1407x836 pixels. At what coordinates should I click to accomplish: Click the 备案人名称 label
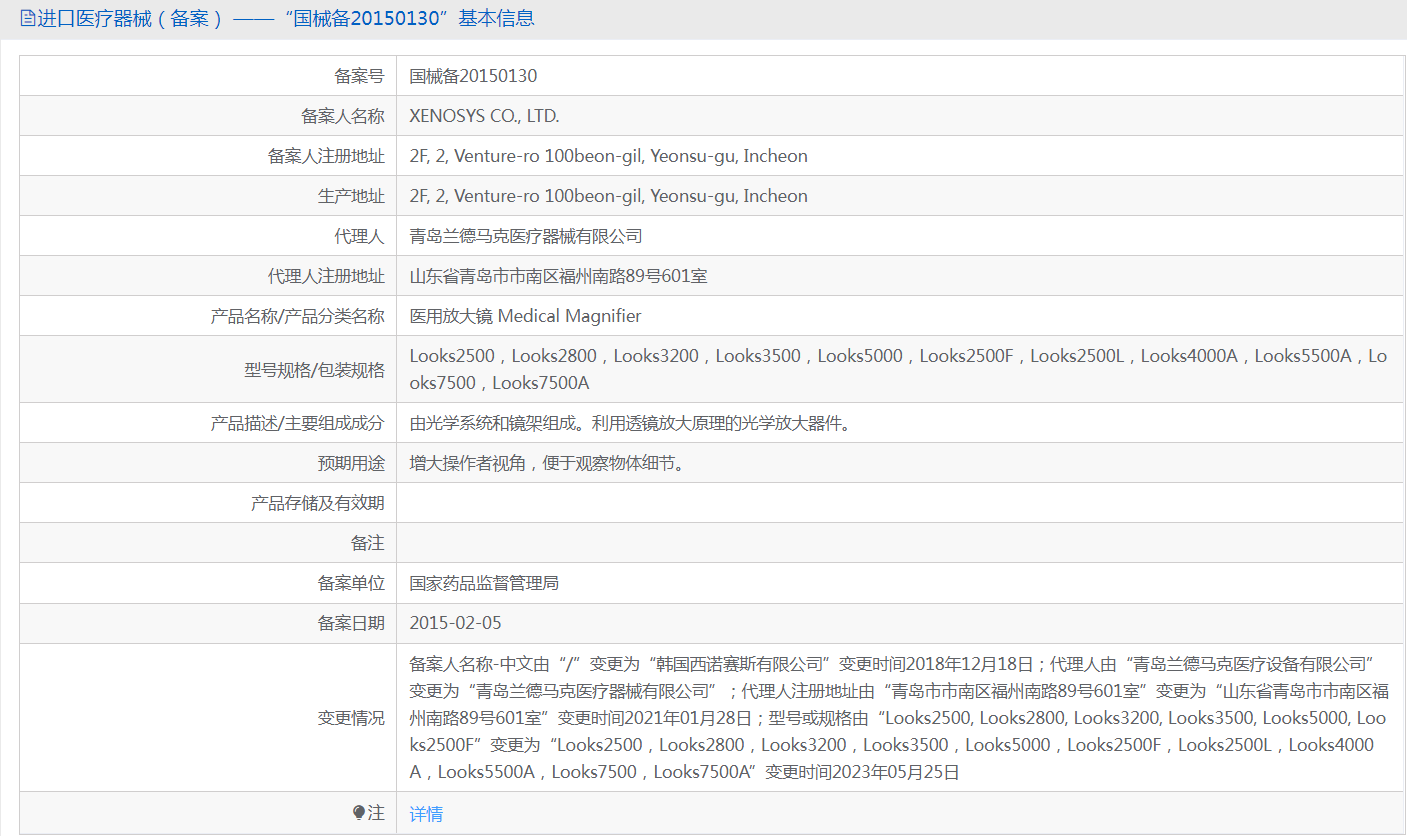pos(343,116)
